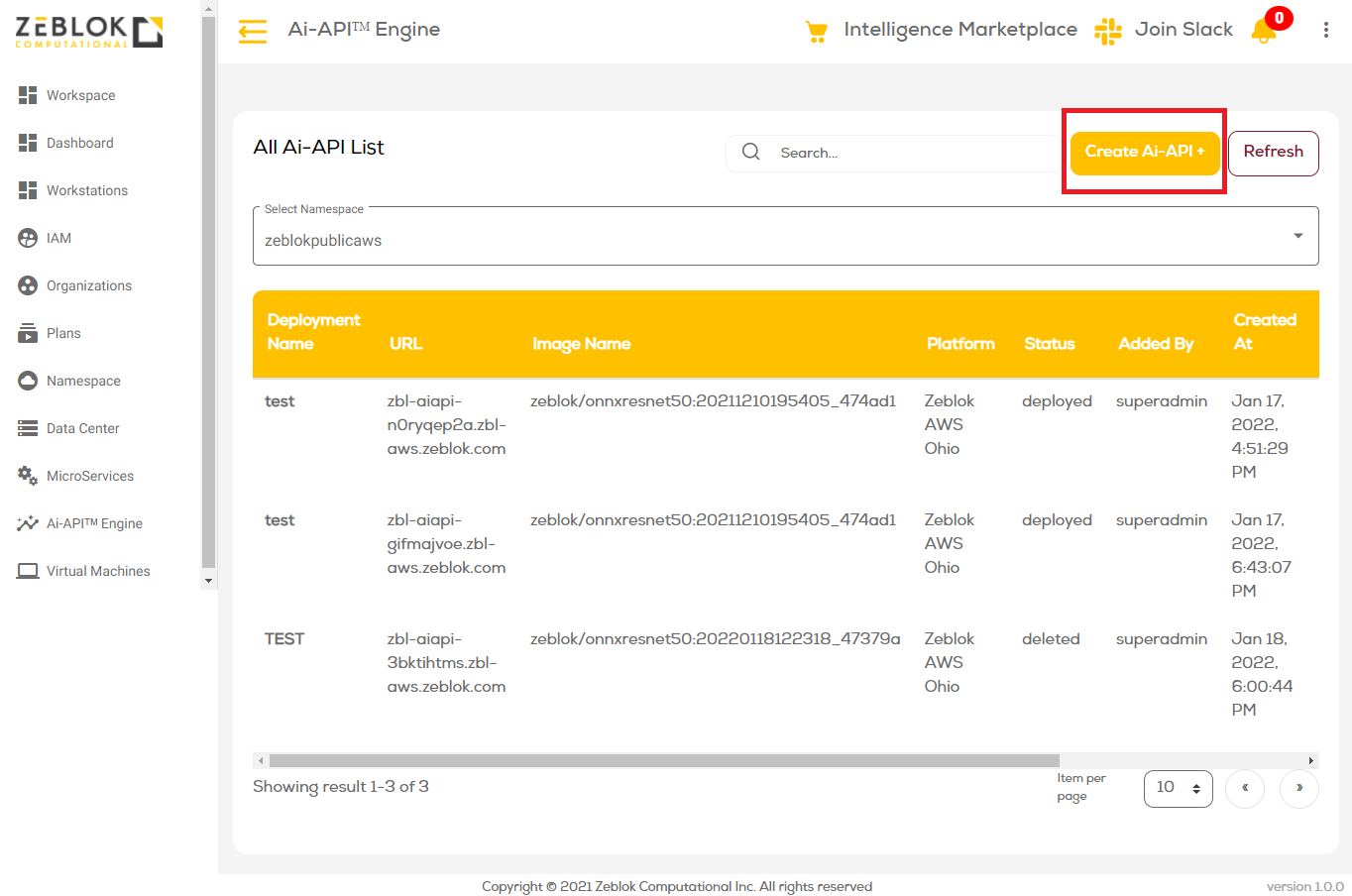Image resolution: width=1352 pixels, height=896 pixels.
Task: Collapse sidebar using the hamburger menu icon
Action: click(253, 31)
